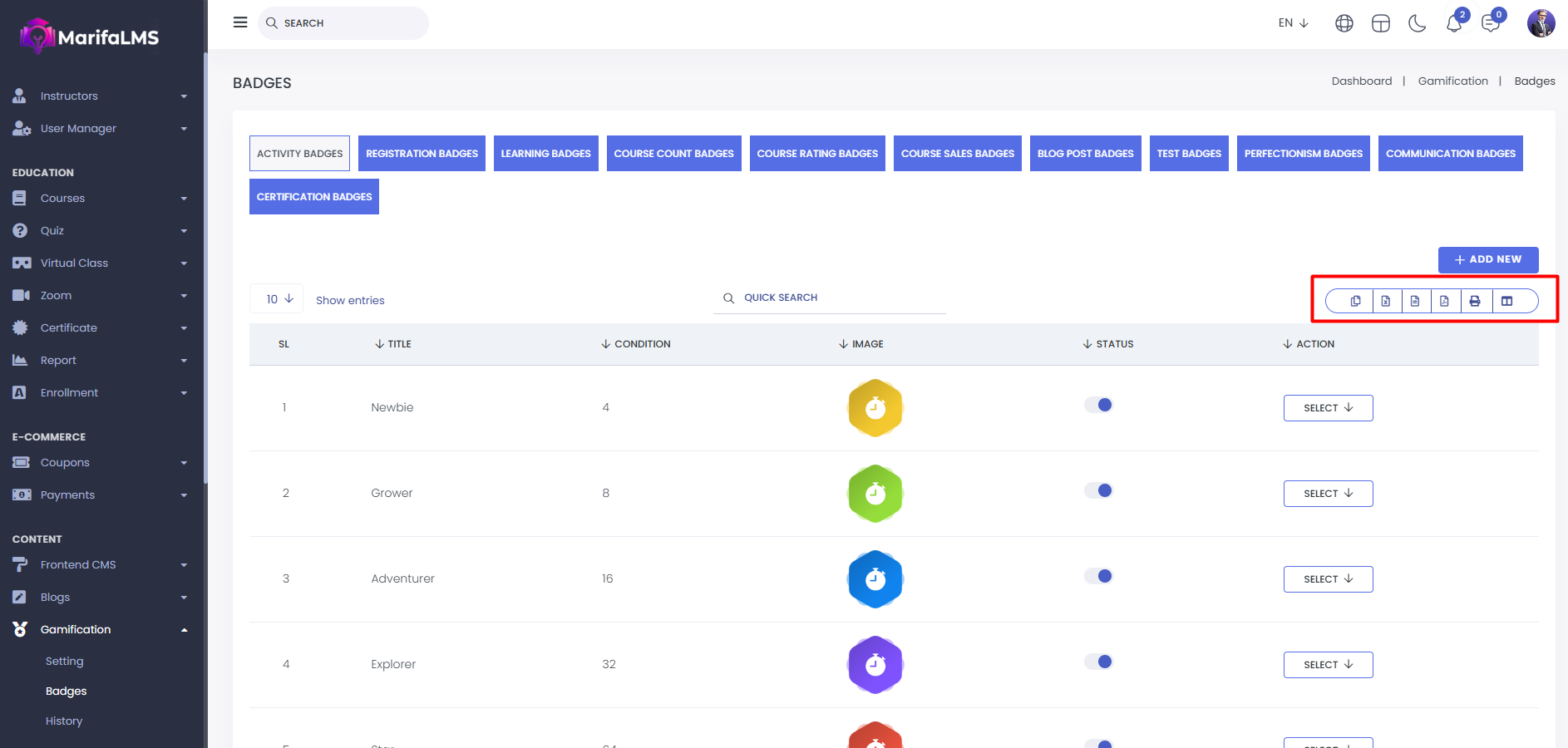This screenshot has height=748, width=1568.
Task: Print the badges table
Action: click(x=1475, y=301)
